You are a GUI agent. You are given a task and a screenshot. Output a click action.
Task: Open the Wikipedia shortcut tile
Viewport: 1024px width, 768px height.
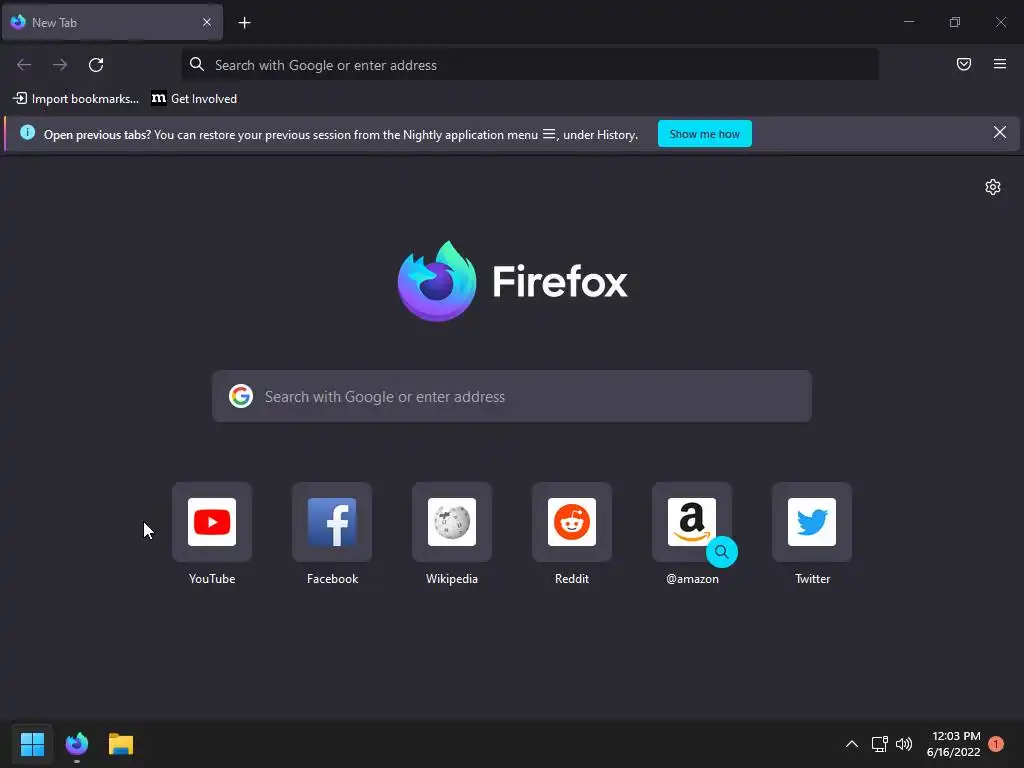click(452, 522)
